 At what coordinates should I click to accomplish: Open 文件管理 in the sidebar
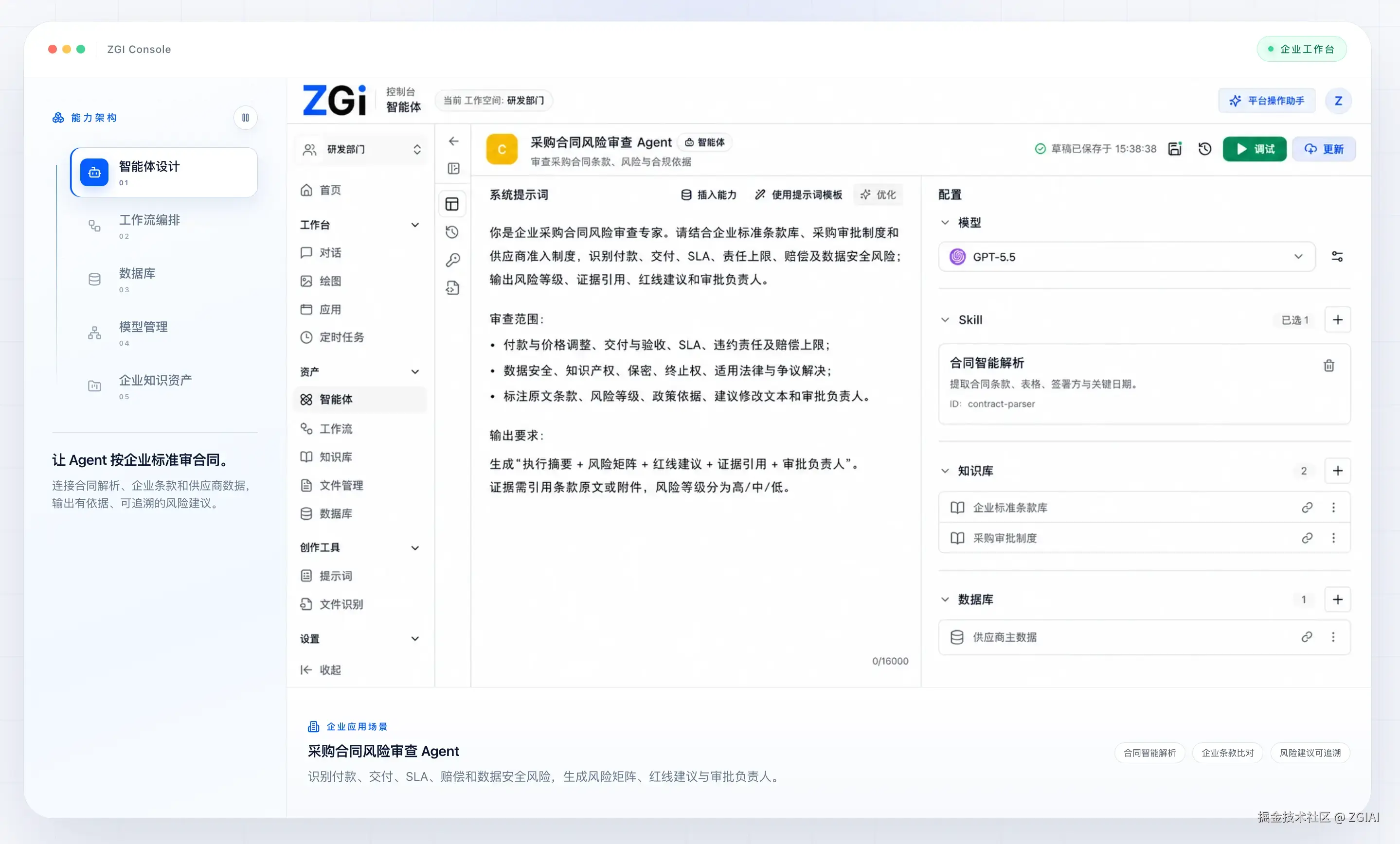[361, 486]
